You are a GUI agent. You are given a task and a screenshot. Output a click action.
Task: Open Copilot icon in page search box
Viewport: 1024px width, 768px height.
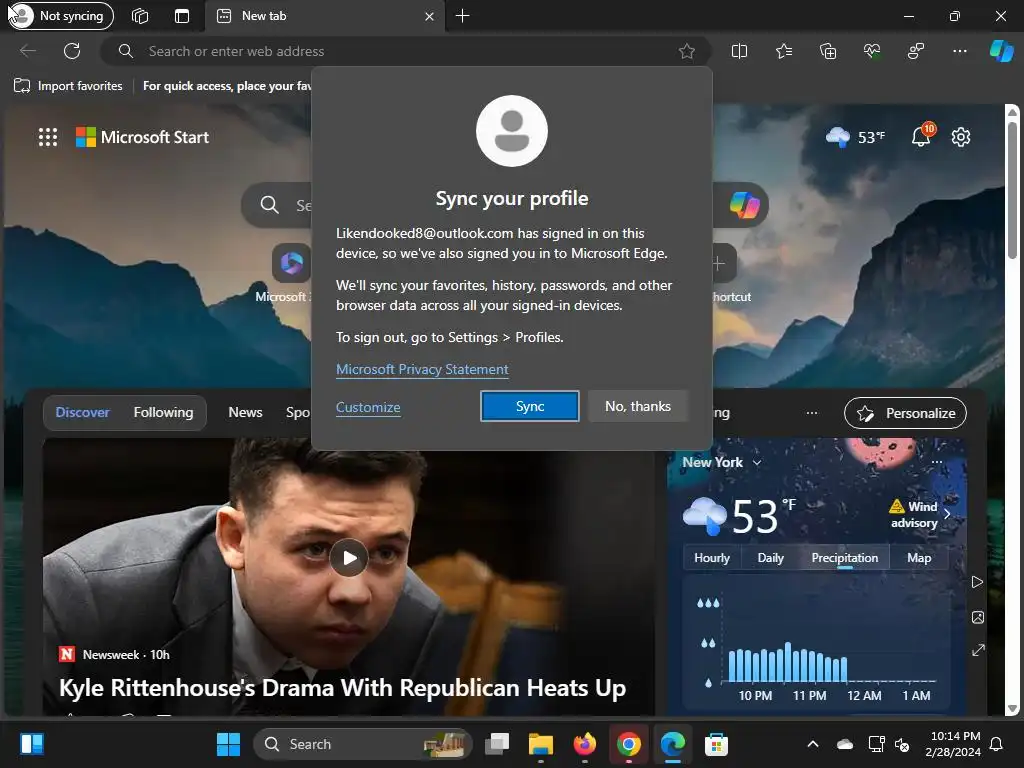pos(744,205)
